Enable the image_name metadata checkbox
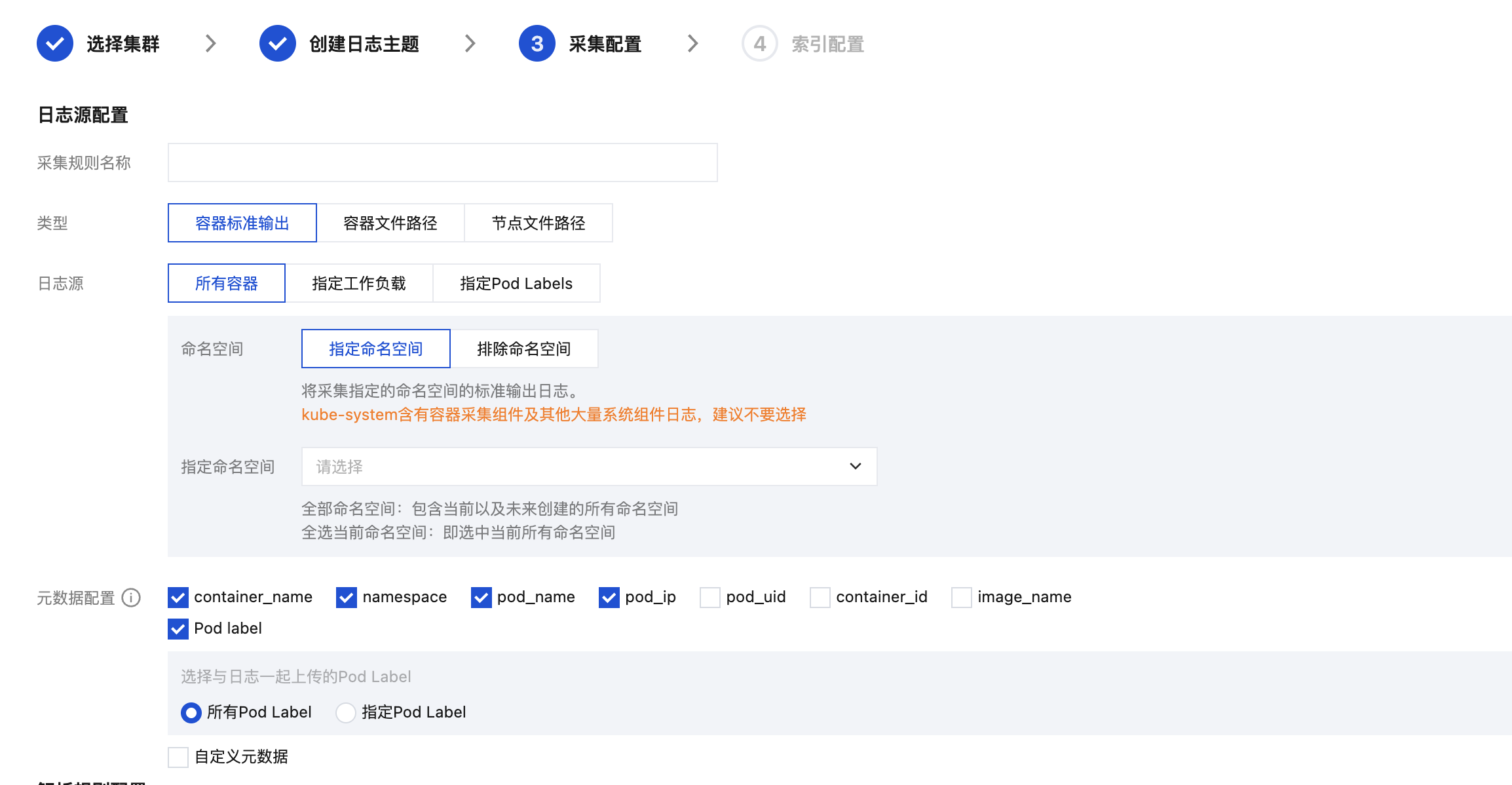The height and width of the screenshot is (785, 1512). (x=962, y=598)
